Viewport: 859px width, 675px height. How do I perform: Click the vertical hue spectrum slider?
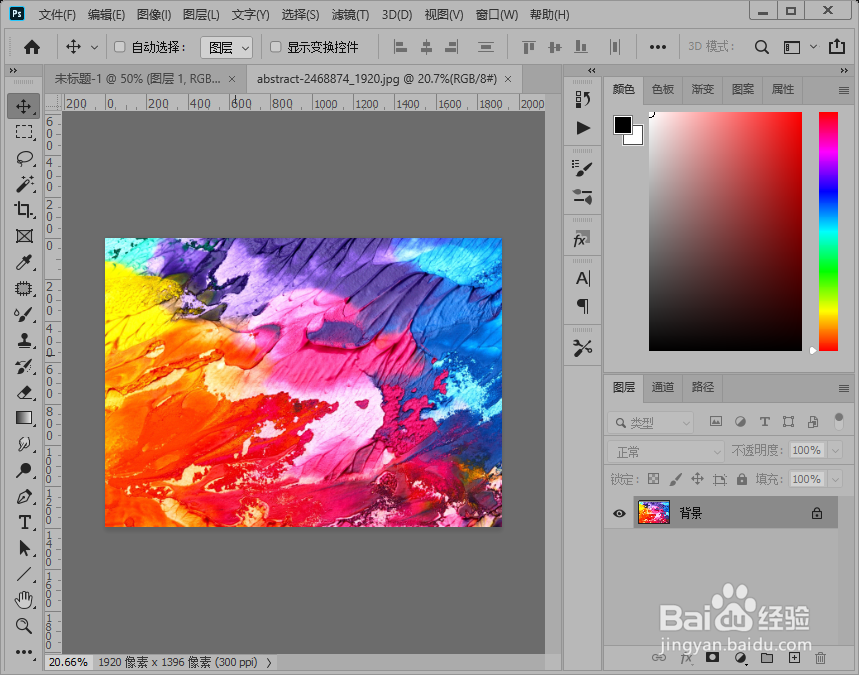[828, 231]
